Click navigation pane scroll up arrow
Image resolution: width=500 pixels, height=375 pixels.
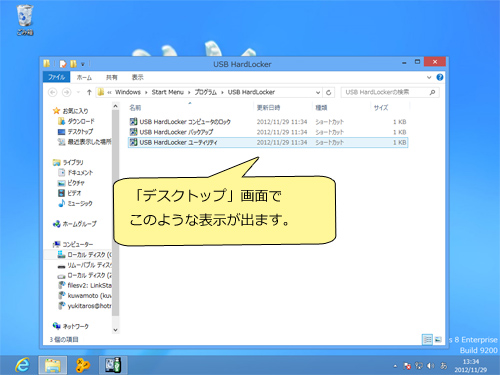coord(115,106)
